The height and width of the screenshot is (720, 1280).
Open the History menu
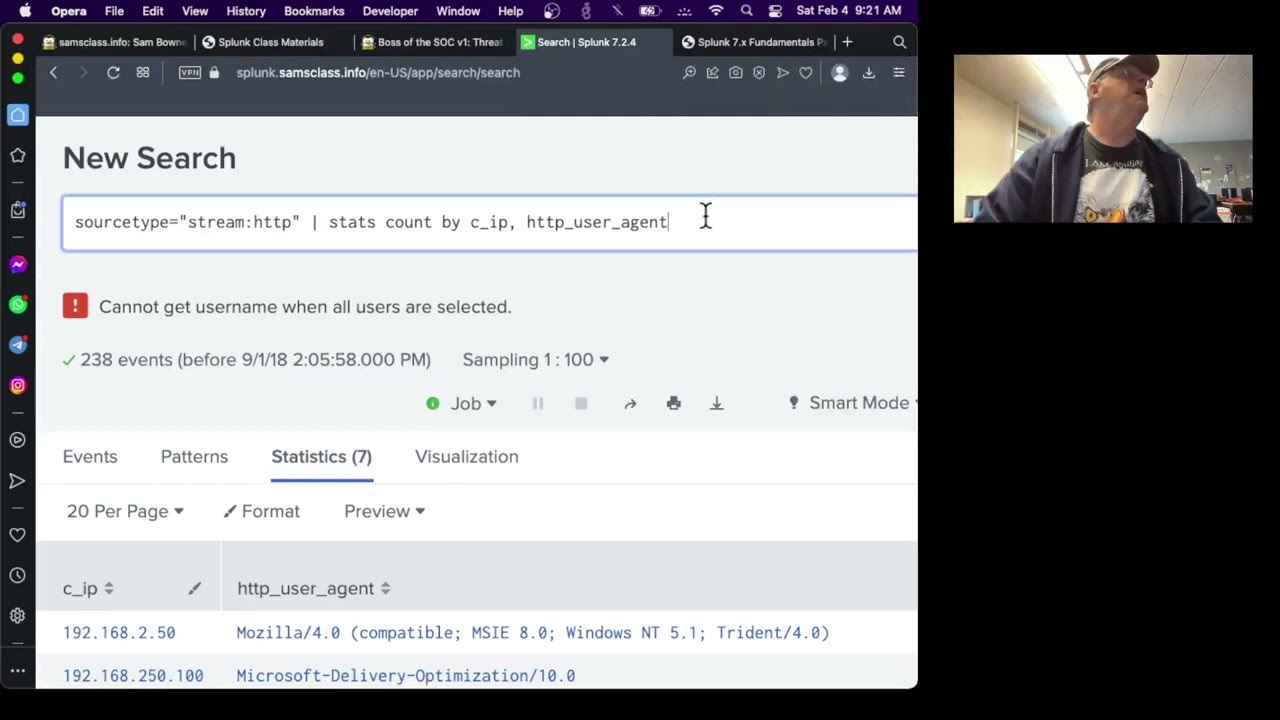click(x=246, y=11)
